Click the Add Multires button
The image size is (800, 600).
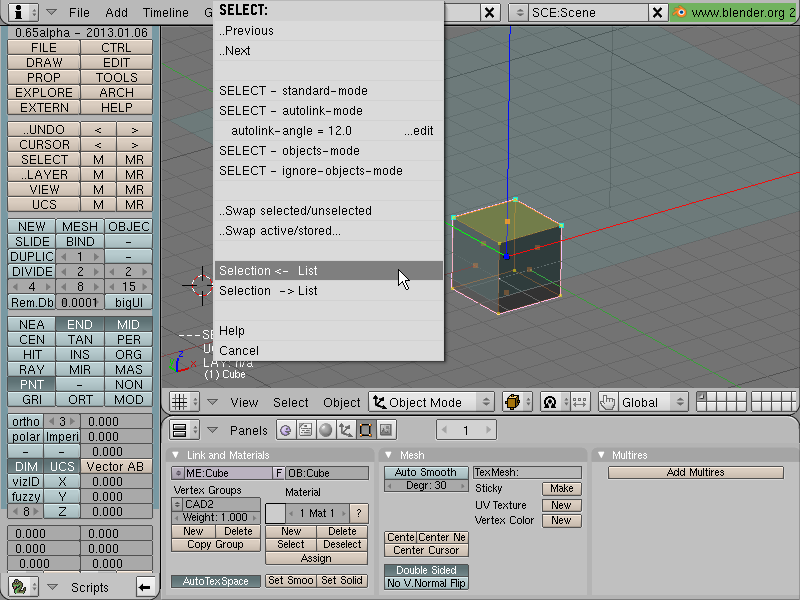(695, 472)
